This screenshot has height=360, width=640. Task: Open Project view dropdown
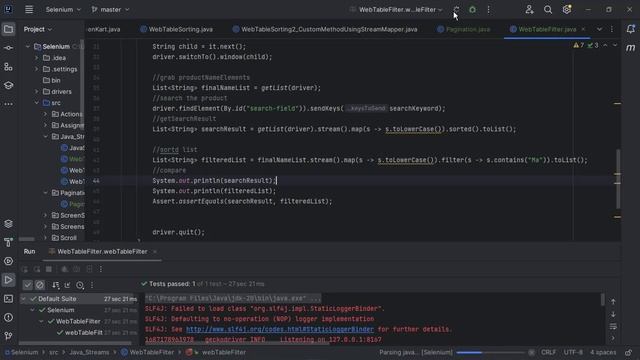point(38,29)
